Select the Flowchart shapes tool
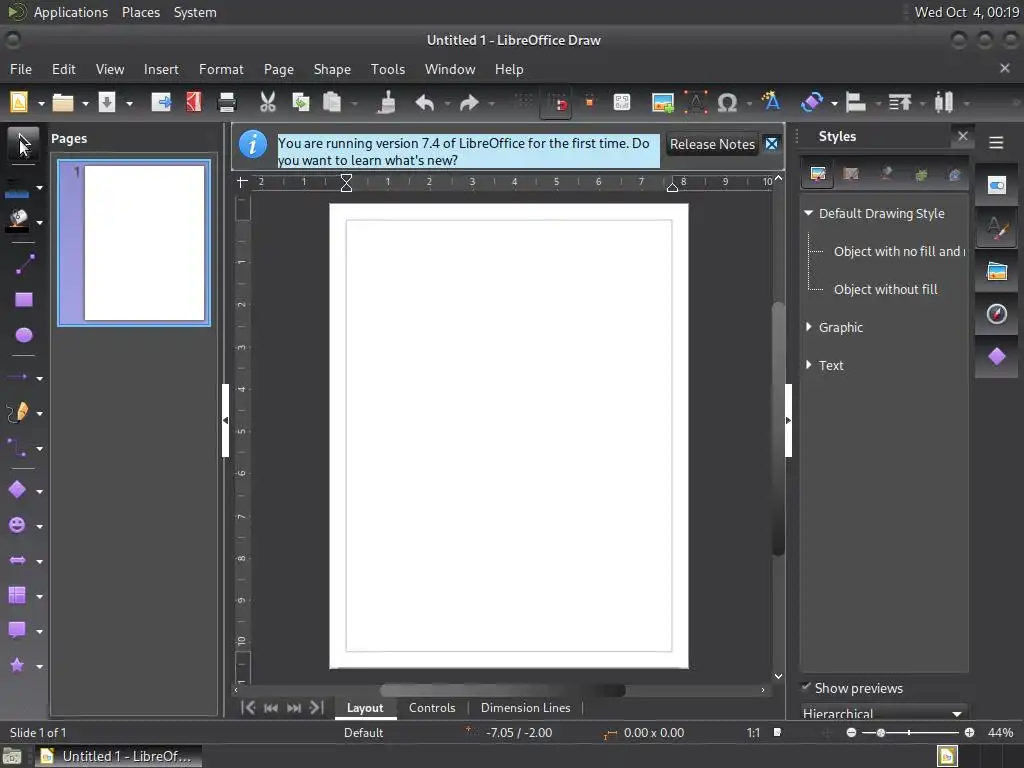This screenshot has width=1024, height=768. 18,595
